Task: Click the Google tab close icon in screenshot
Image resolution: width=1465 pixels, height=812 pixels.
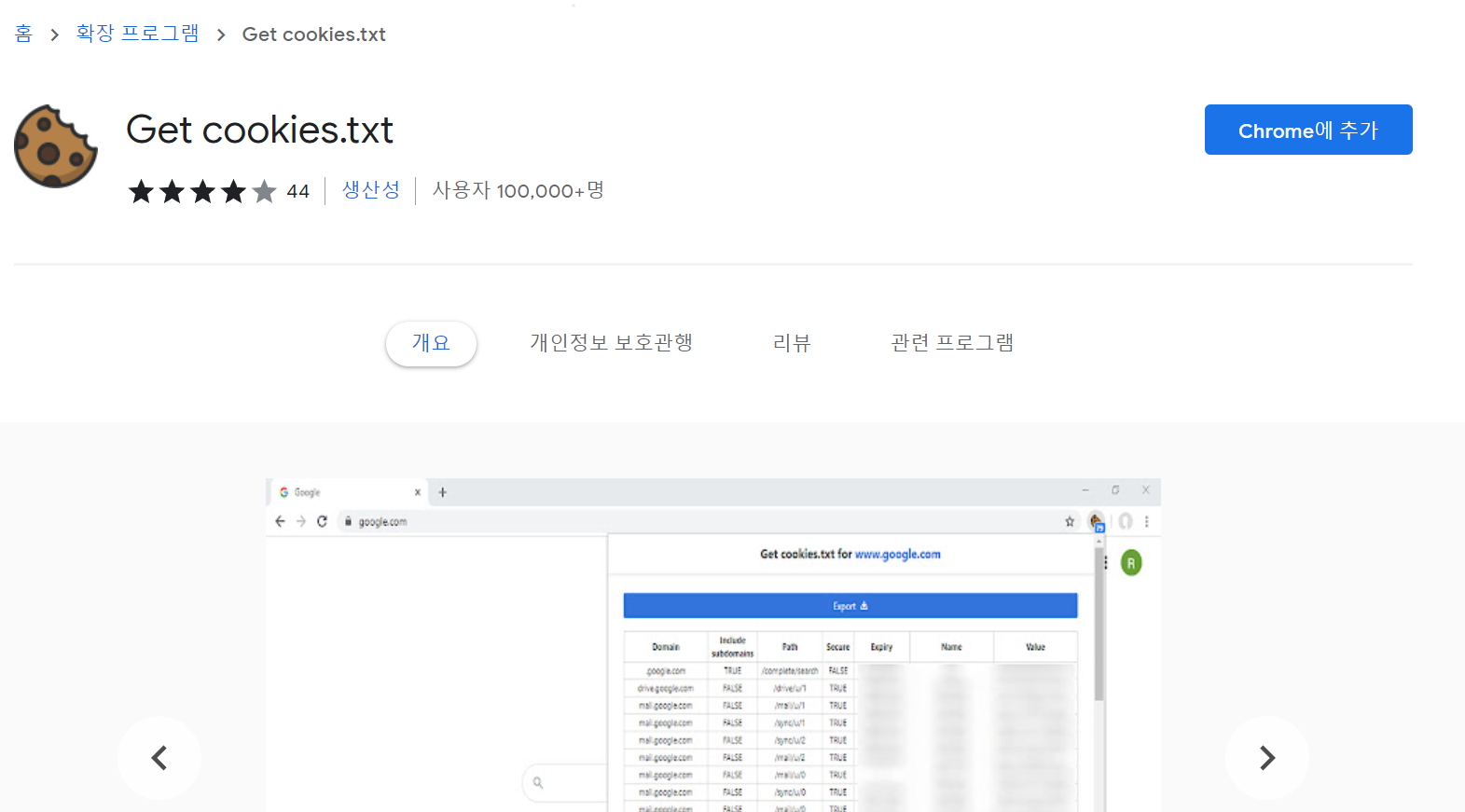Action: [418, 492]
